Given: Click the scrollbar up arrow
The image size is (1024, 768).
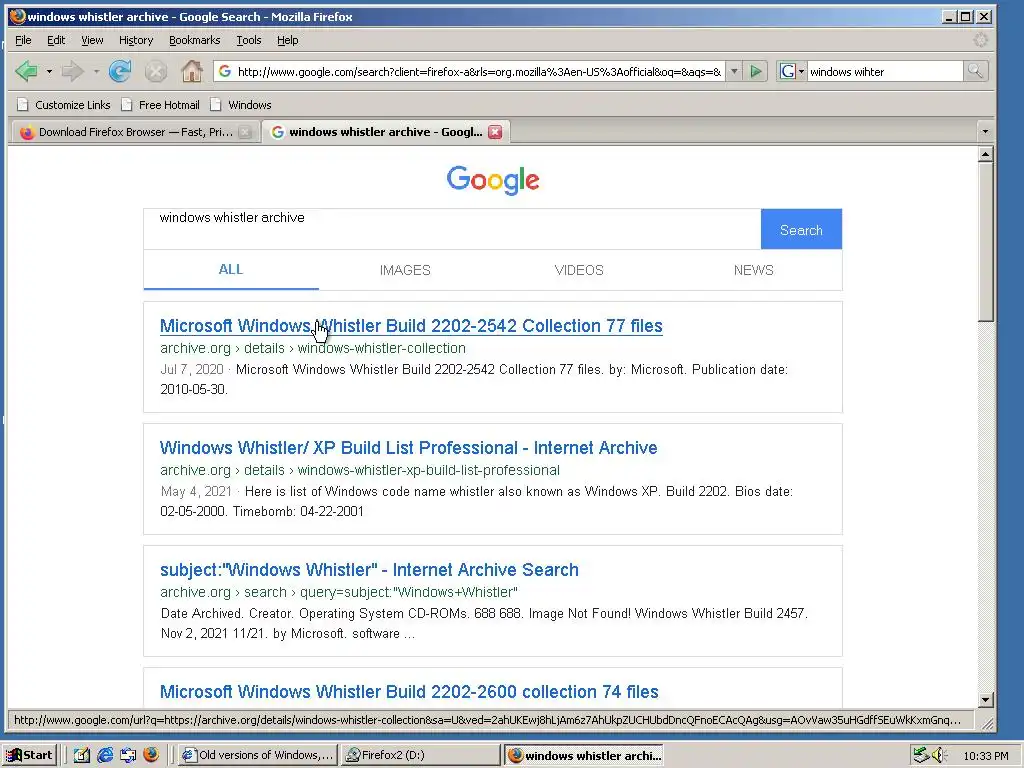Looking at the screenshot, I should pos(985,154).
